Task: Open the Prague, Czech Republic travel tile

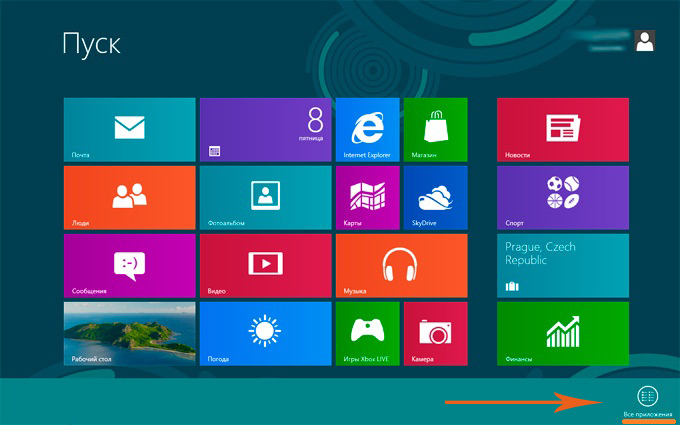Action: point(563,266)
